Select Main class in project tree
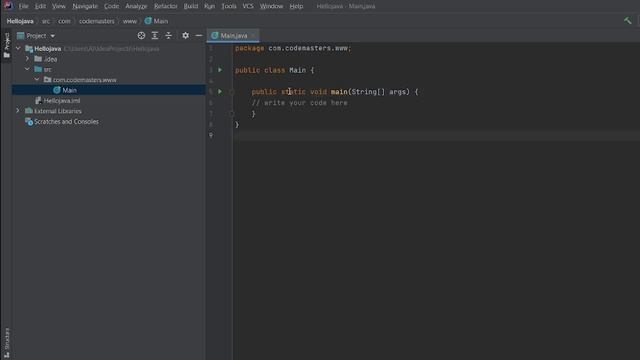640x360 pixels. coord(69,90)
